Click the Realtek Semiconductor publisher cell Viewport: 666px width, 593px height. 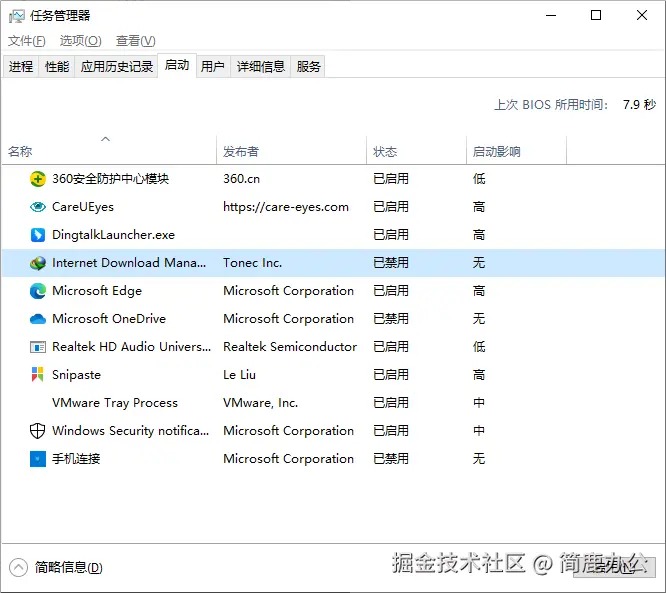(290, 347)
